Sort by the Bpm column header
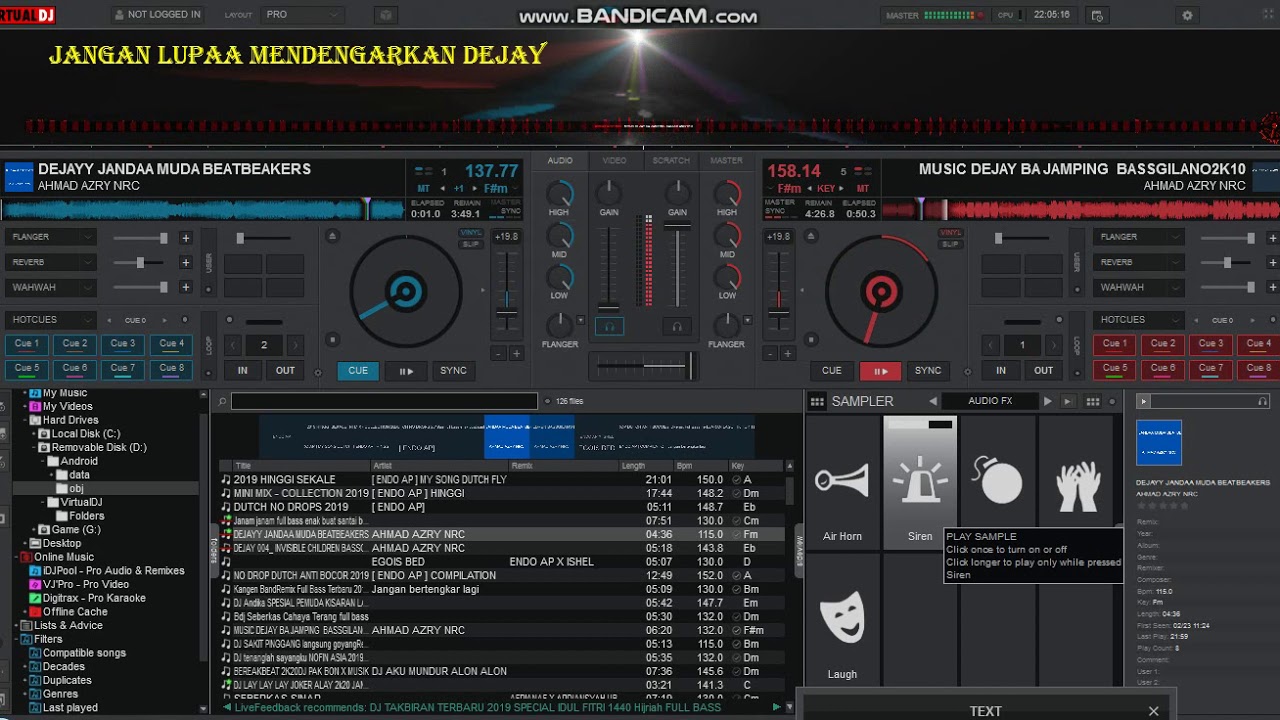Viewport: 1280px width, 720px height. tap(700, 466)
